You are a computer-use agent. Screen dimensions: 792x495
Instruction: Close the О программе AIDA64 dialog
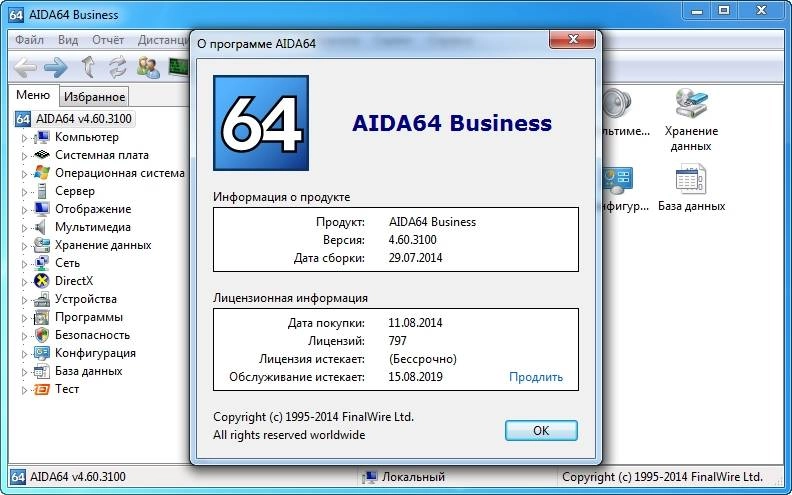pyautogui.click(x=572, y=39)
